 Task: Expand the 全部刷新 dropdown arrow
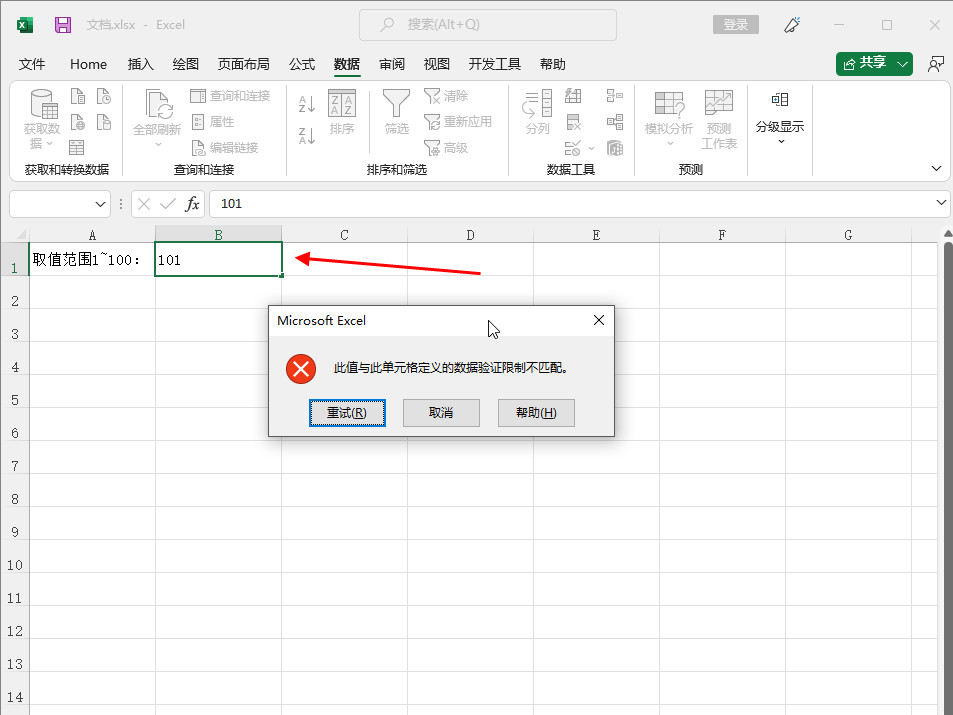[x=158, y=144]
